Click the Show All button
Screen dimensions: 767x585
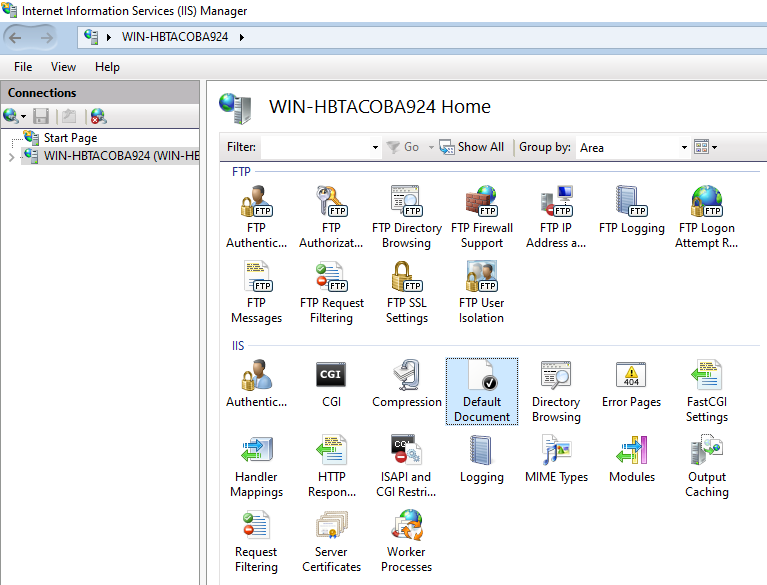click(472, 147)
